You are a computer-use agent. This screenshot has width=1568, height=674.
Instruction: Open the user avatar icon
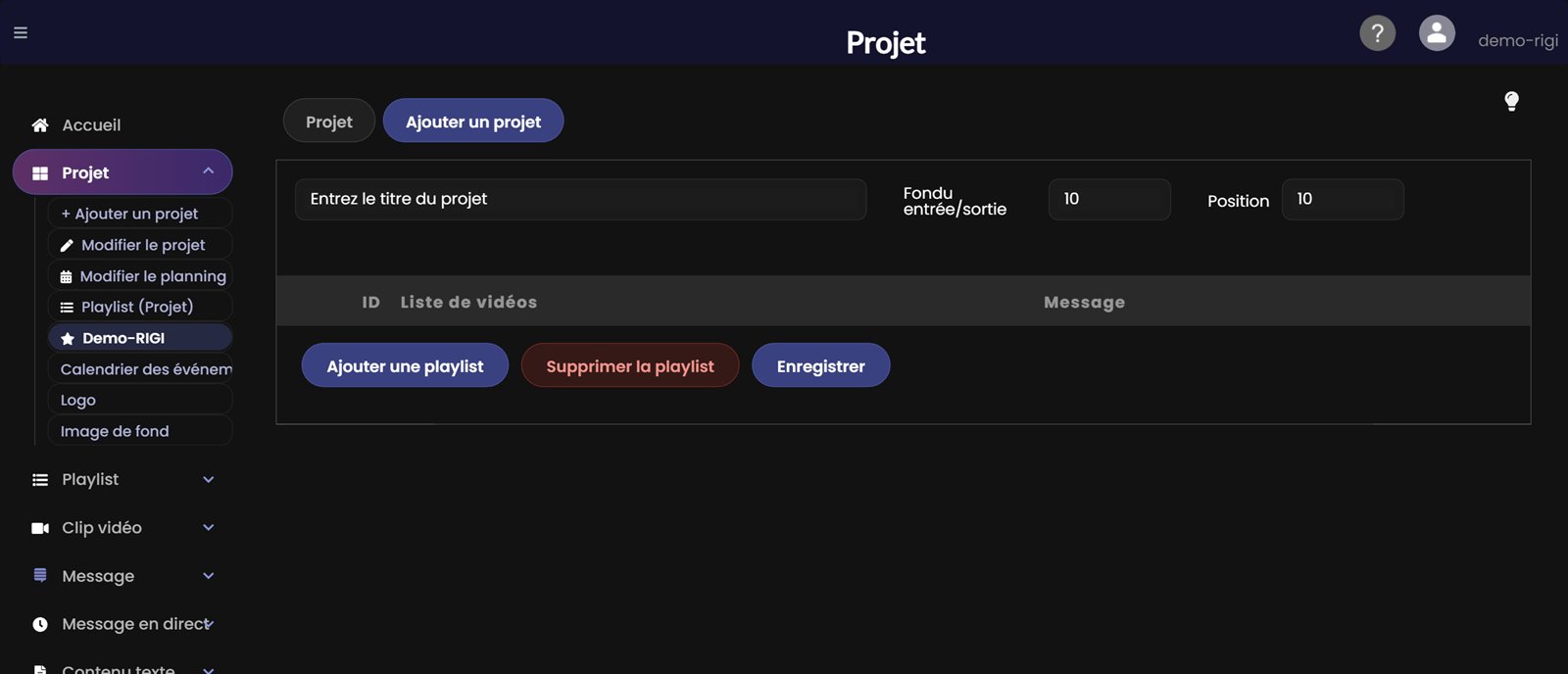click(1437, 33)
